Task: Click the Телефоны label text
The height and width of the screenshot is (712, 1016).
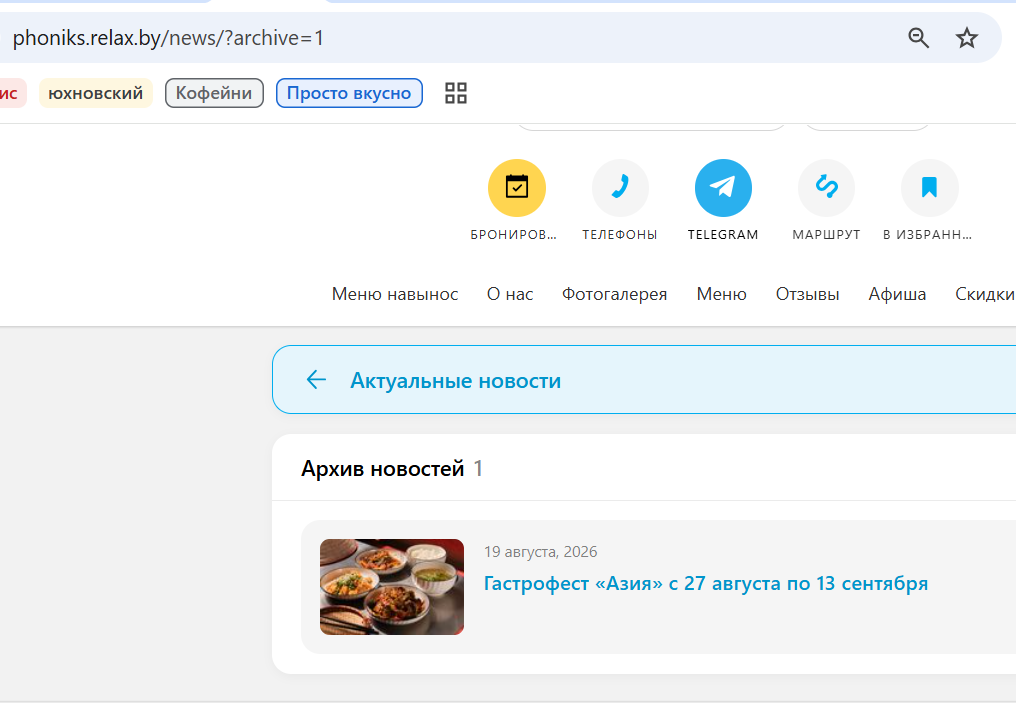Action: coord(620,235)
